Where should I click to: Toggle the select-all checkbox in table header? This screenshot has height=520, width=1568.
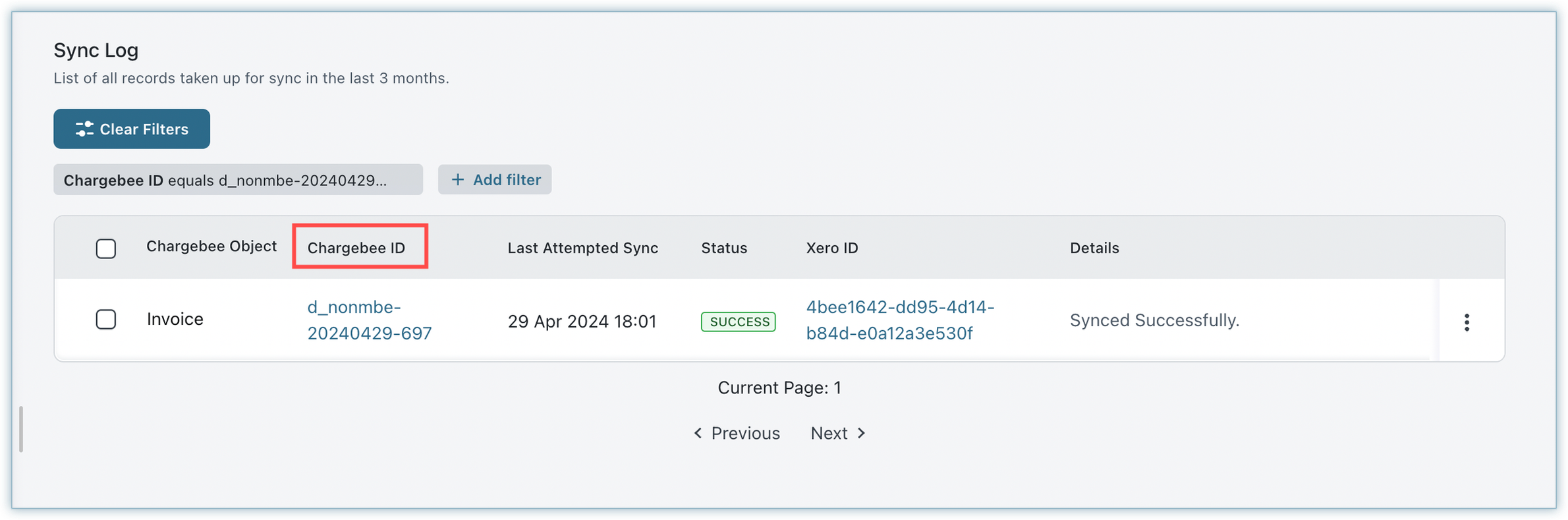tap(106, 248)
